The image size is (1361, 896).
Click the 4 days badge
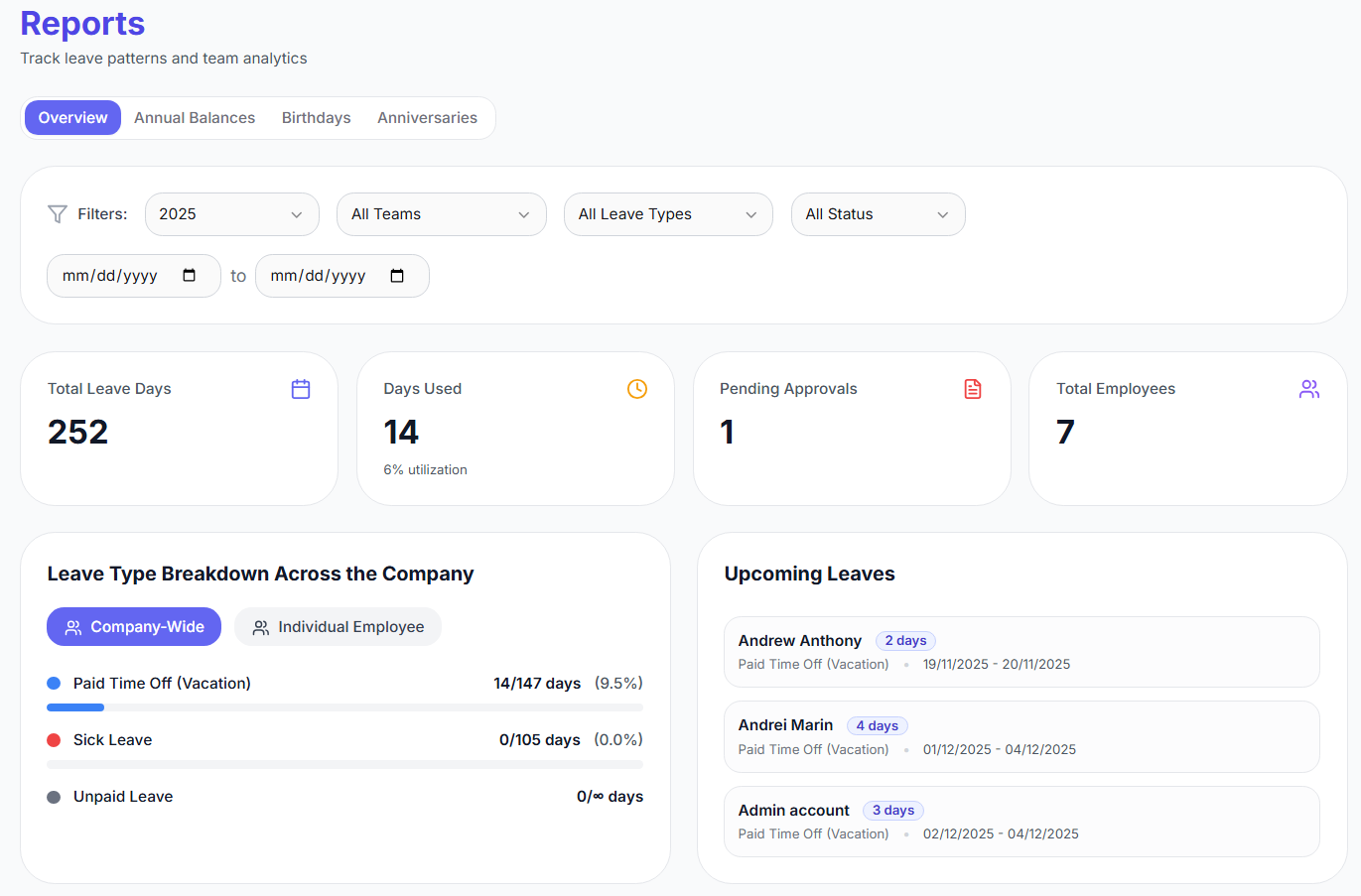878,725
